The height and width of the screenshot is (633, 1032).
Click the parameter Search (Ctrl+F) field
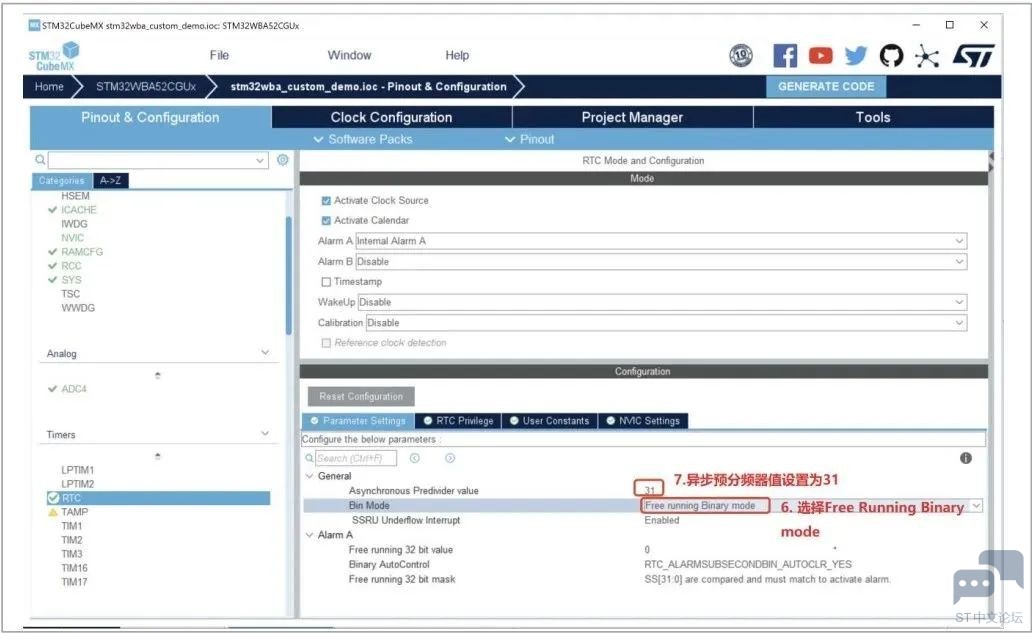coord(356,458)
